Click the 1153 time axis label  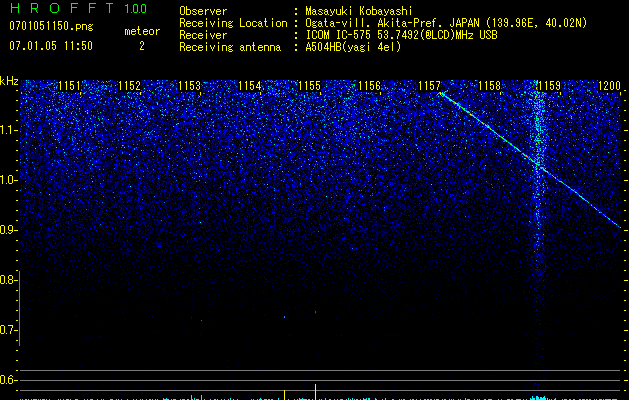189,86
